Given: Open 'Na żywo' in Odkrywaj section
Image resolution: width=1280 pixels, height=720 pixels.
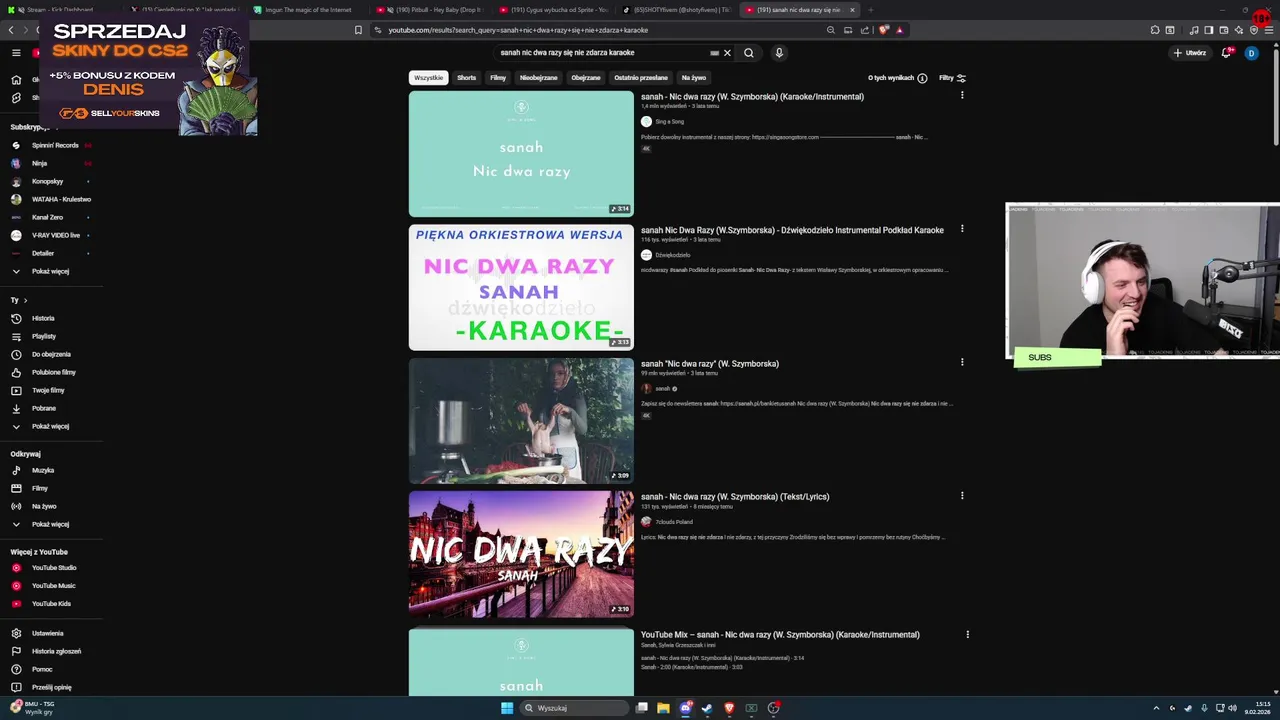Looking at the screenshot, I should tap(51, 506).
